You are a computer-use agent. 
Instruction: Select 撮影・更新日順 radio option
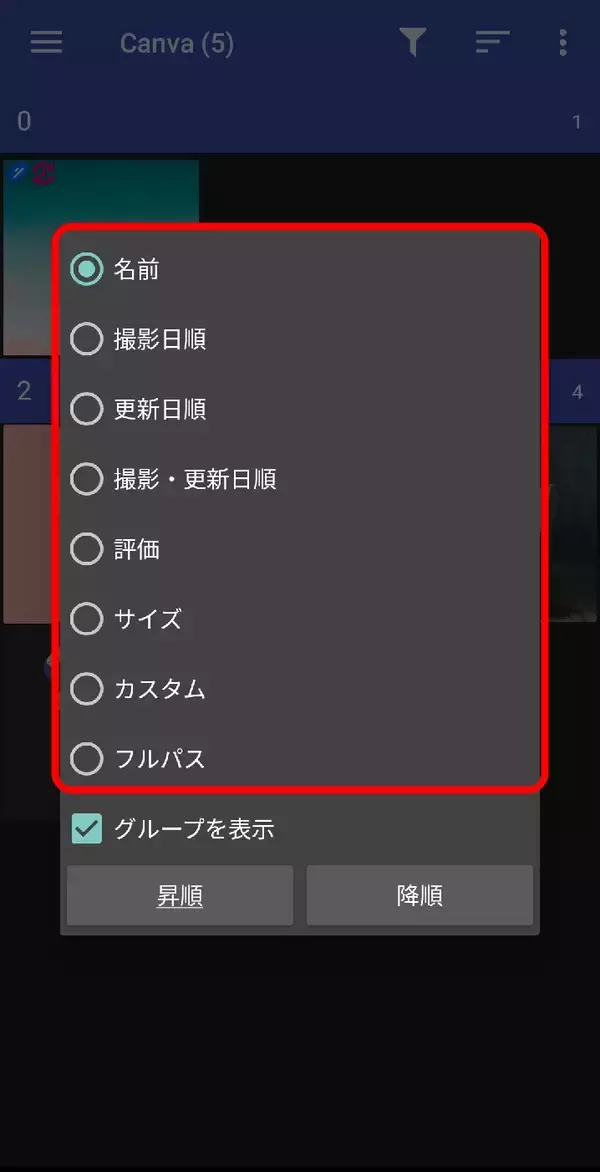pos(87,479)
